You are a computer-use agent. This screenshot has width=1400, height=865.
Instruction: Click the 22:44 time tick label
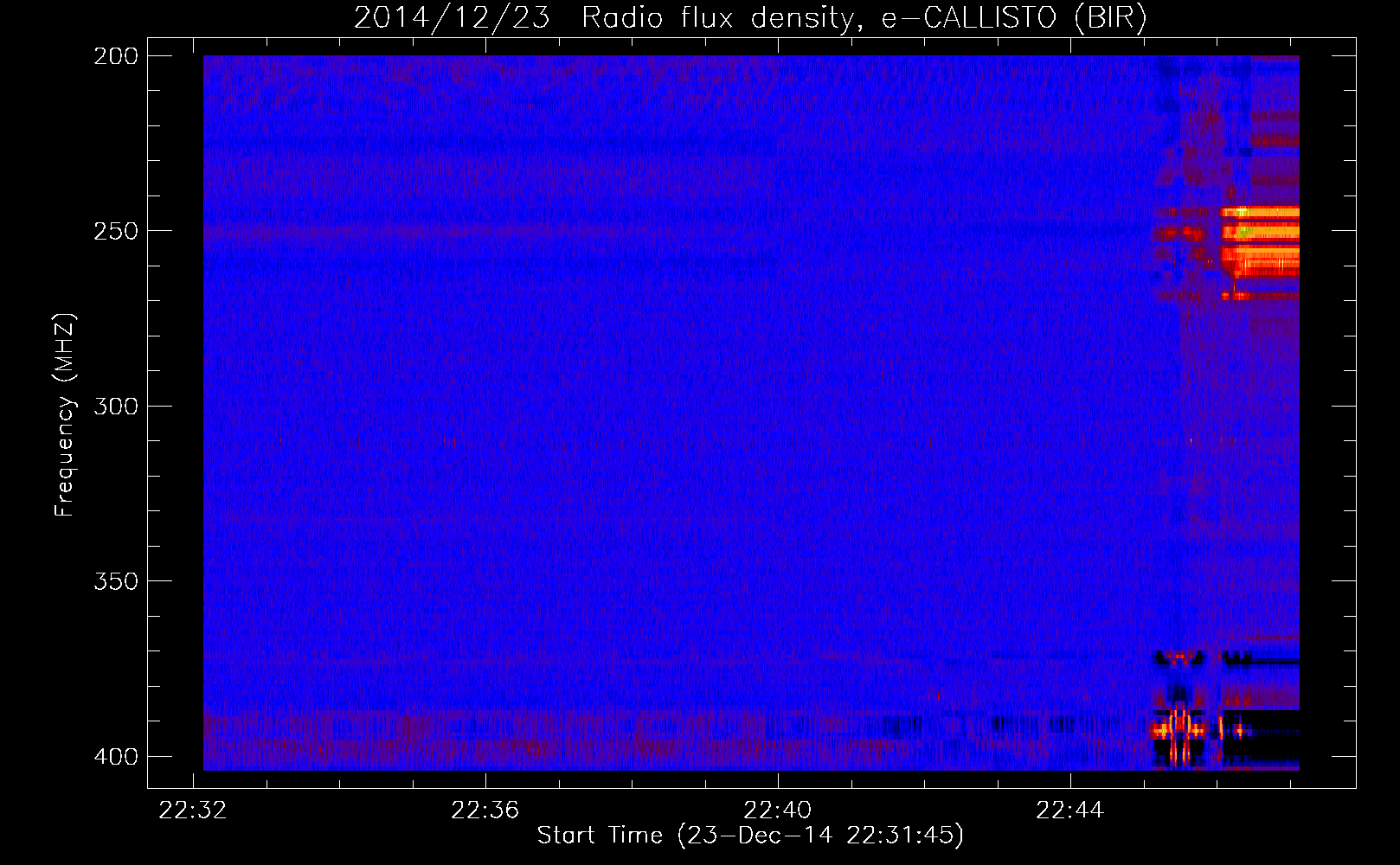point(1070,810)
